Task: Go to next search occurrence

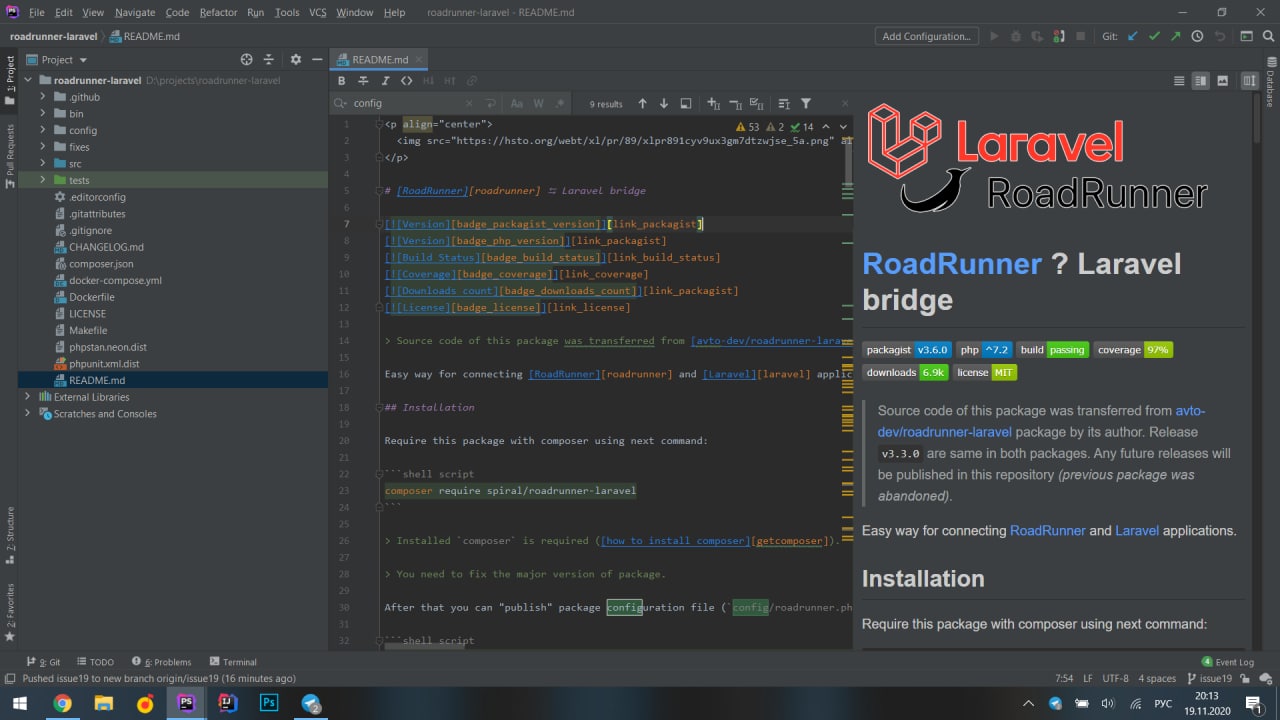Action: click(663, 103)
